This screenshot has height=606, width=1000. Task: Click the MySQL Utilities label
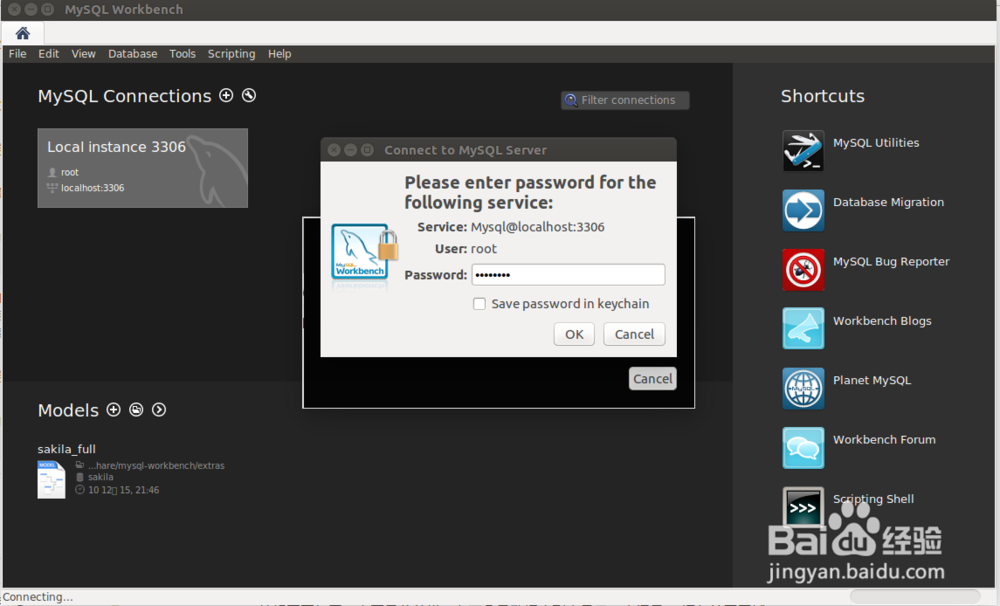[x=876, y=143]
